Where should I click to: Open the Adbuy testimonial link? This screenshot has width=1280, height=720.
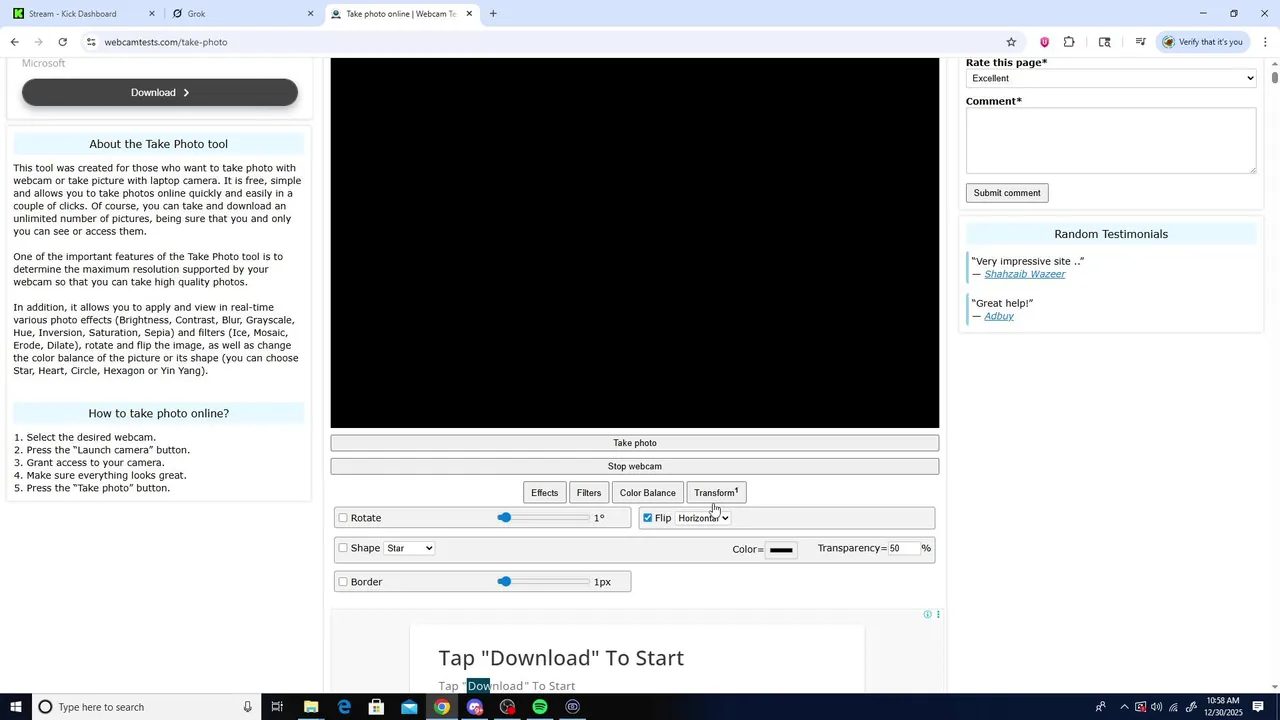[999, 316]
